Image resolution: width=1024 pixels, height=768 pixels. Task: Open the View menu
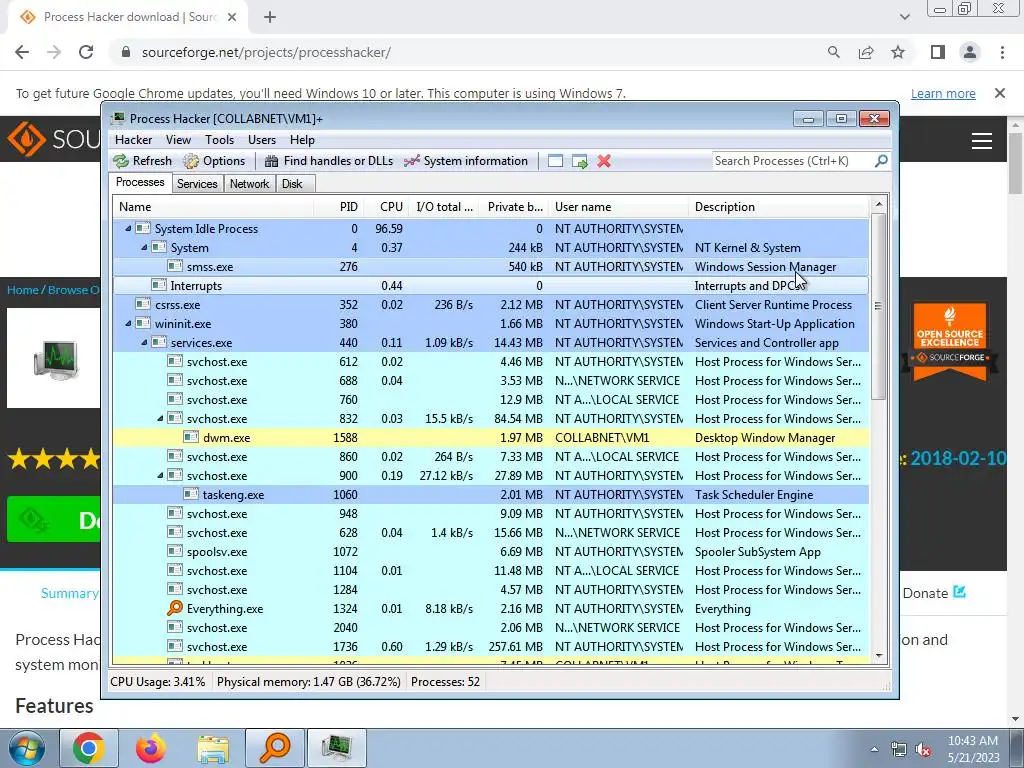[178, 140]
